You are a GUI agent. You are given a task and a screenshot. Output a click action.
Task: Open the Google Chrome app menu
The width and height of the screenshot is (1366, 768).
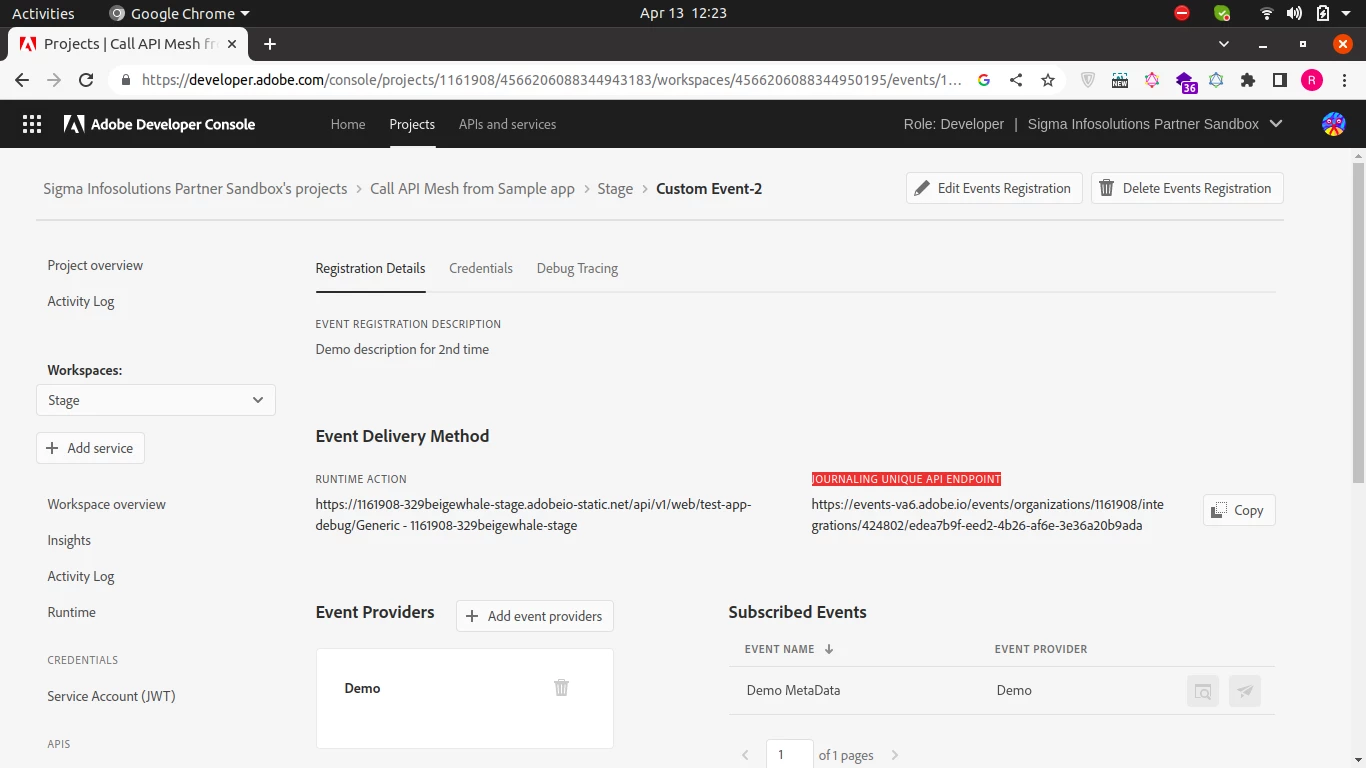pyautogui.click(x=178, y=13)
